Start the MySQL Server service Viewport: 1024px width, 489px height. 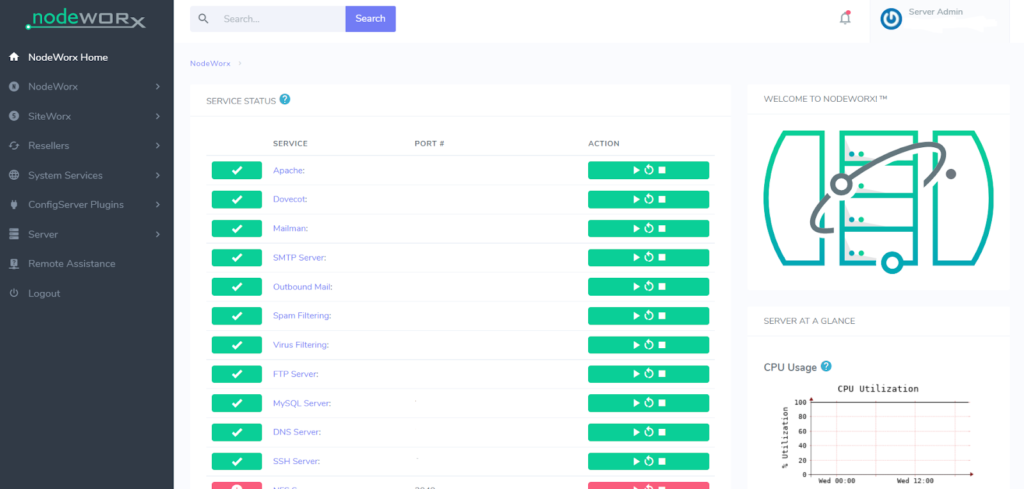point(636,403)
